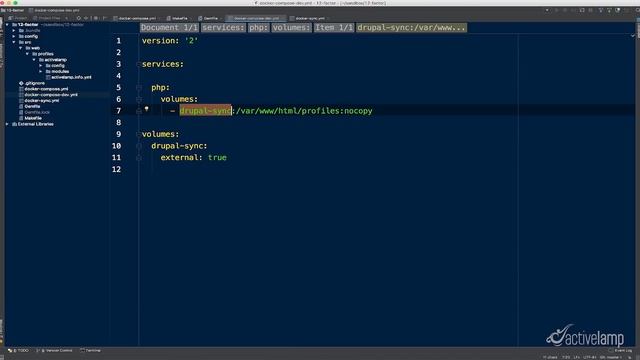Click the version '2' string

tap(191, 41)
